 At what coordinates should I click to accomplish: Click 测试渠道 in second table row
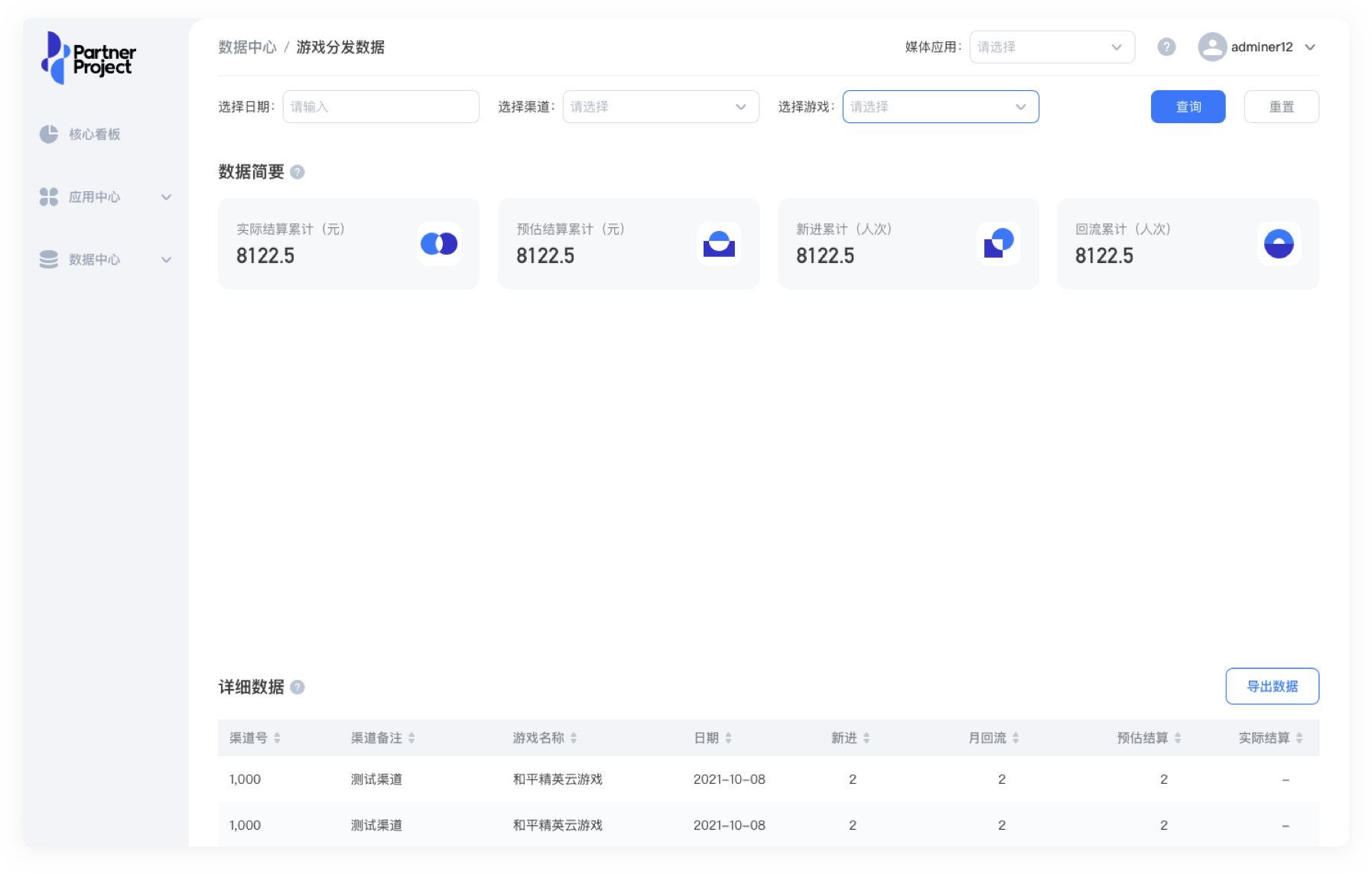point(376,825)
